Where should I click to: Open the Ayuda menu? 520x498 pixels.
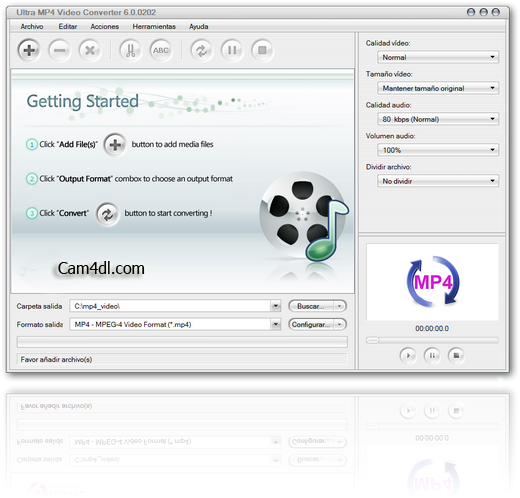pos(199,27)
